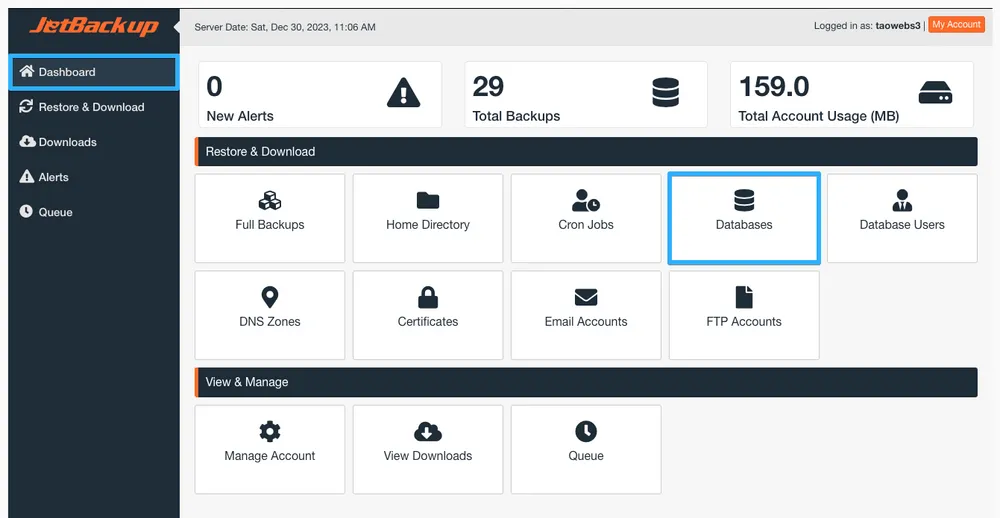Click the Total Backups database stack icon
Image resolution: width=1000 pixels, height=518 pixels.
[x=665, y=92]
